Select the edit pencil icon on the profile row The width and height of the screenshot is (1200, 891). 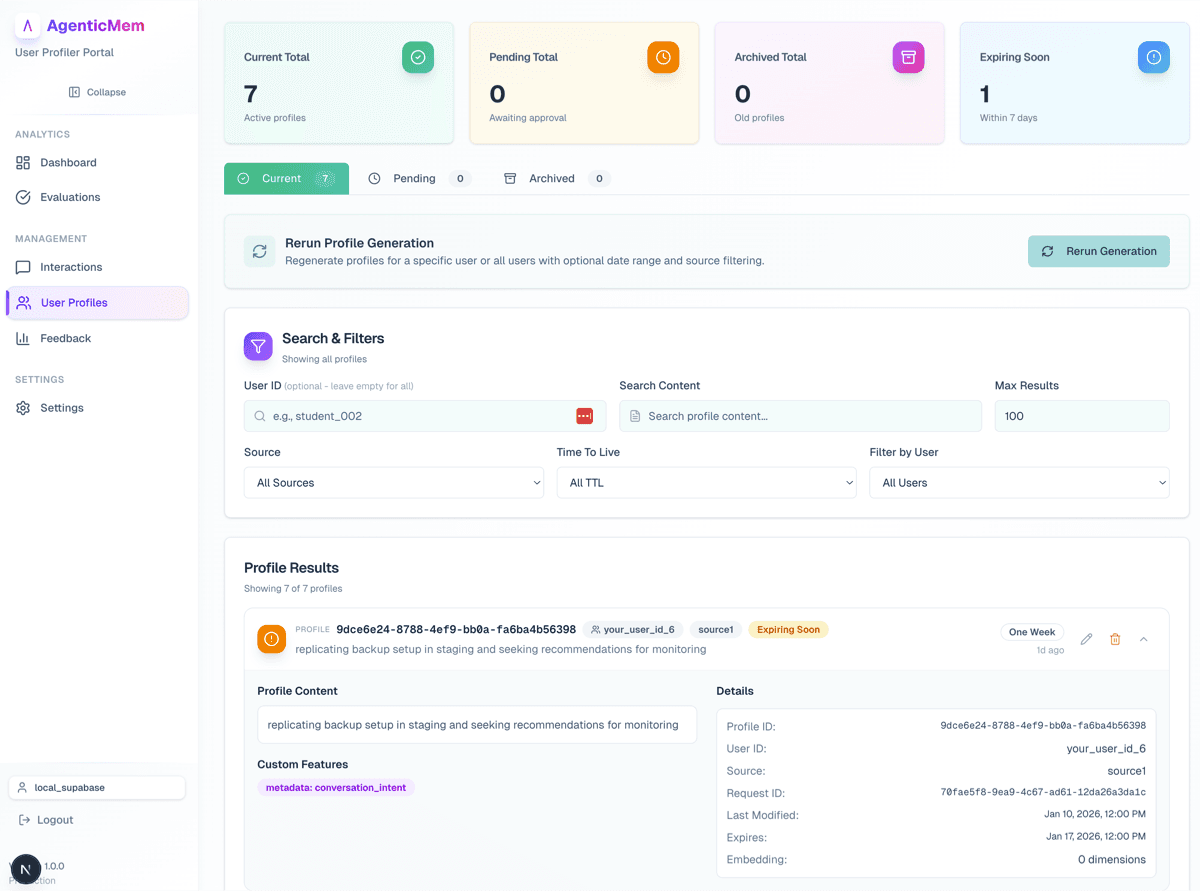click(x=1086, y=639)
